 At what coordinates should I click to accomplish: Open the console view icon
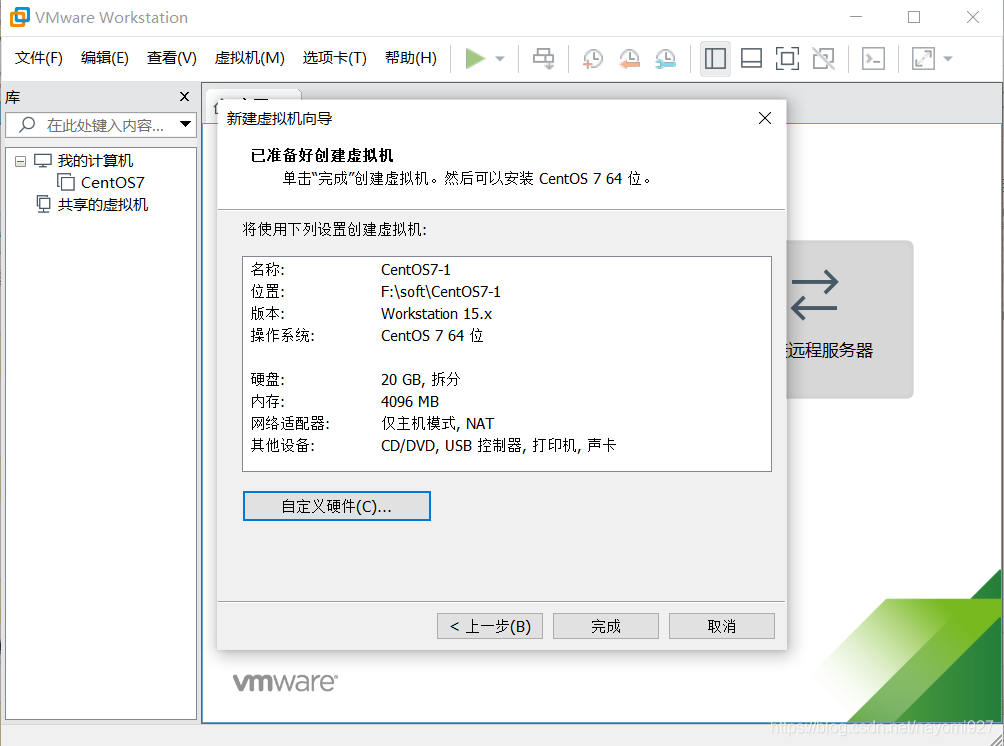873,58
